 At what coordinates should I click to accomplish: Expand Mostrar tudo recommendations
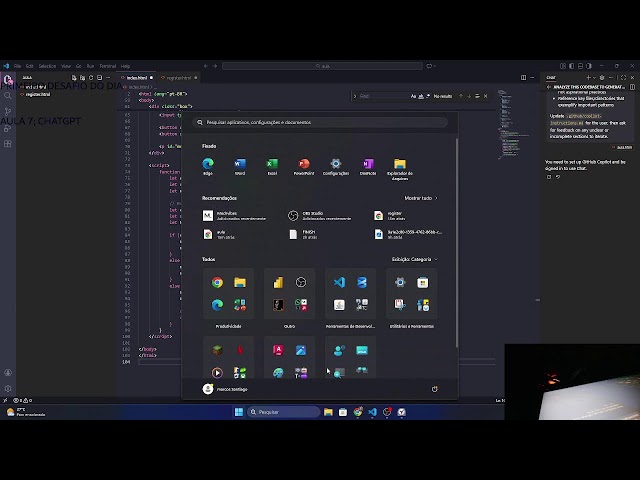[421, 198]
